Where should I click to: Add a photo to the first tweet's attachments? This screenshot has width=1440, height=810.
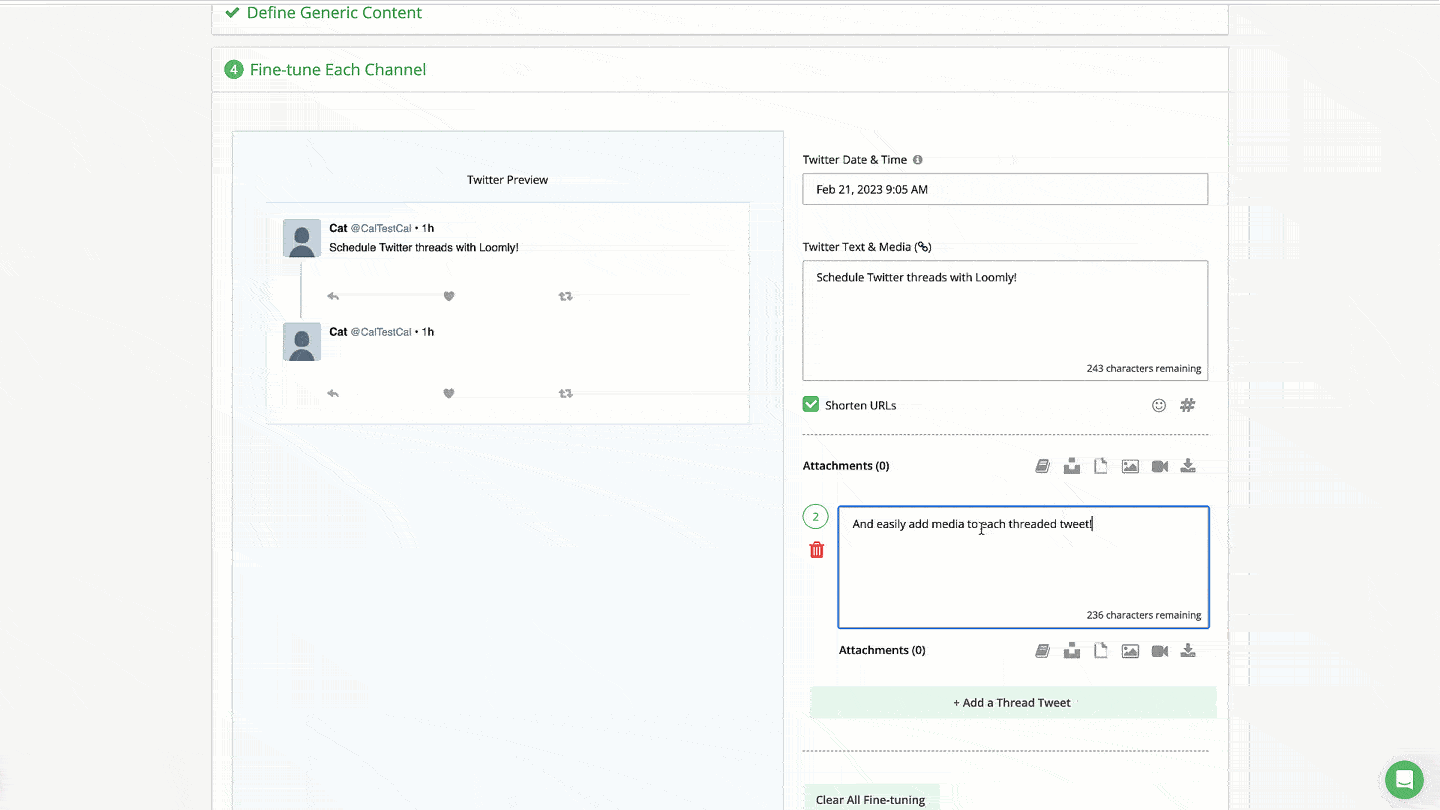point(1130,466)
